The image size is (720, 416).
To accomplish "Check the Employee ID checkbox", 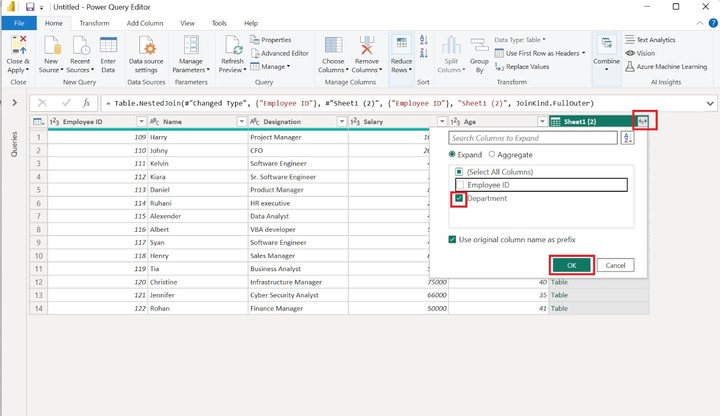I will [459, 185].
